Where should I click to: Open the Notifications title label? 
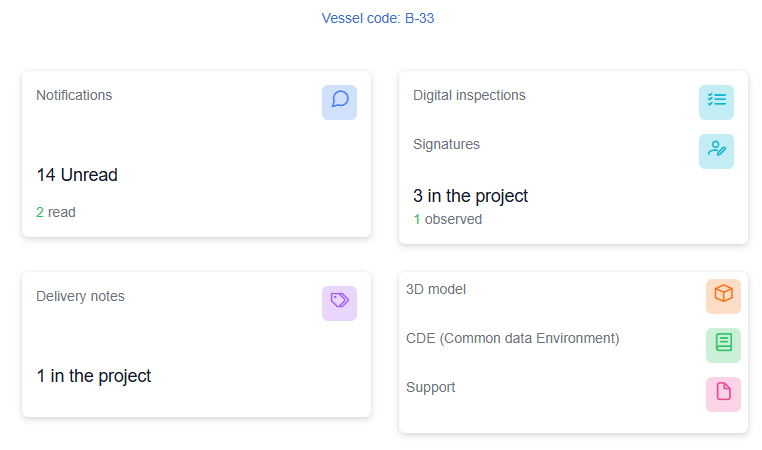pyautogui.click(x=74, y=95)
